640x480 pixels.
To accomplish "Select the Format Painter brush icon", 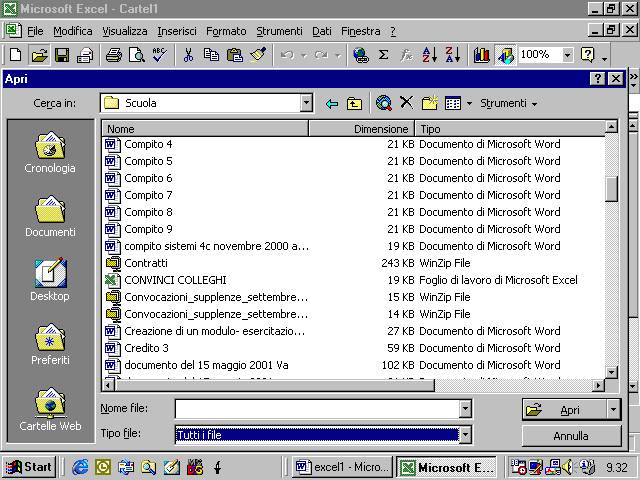I will (x=258, y=54).
